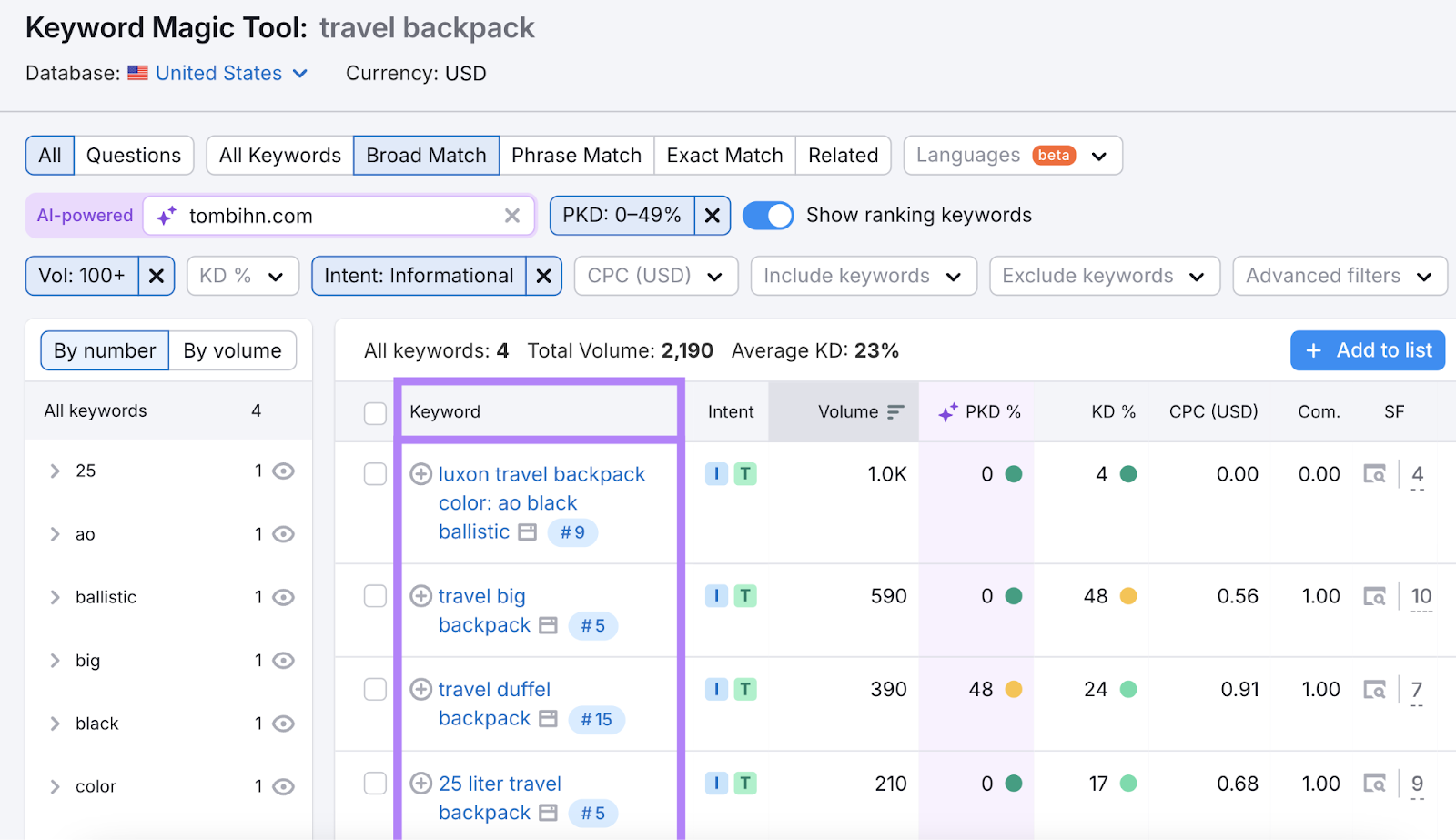Check the checkbox for 25 liter travel backpack
Screen dimensions: 1456x840
pyautogui.click(x=375, y=784)
